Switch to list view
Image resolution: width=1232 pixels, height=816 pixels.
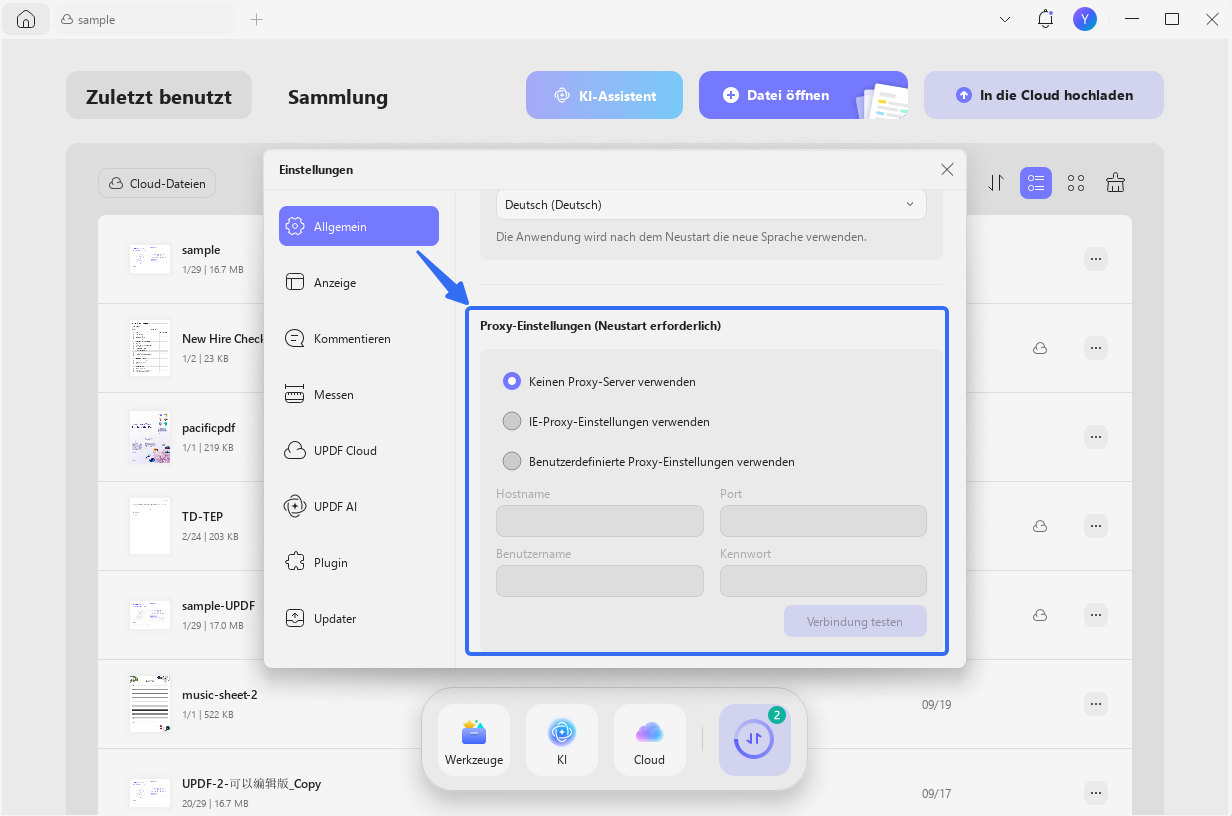coord(1036,183)
